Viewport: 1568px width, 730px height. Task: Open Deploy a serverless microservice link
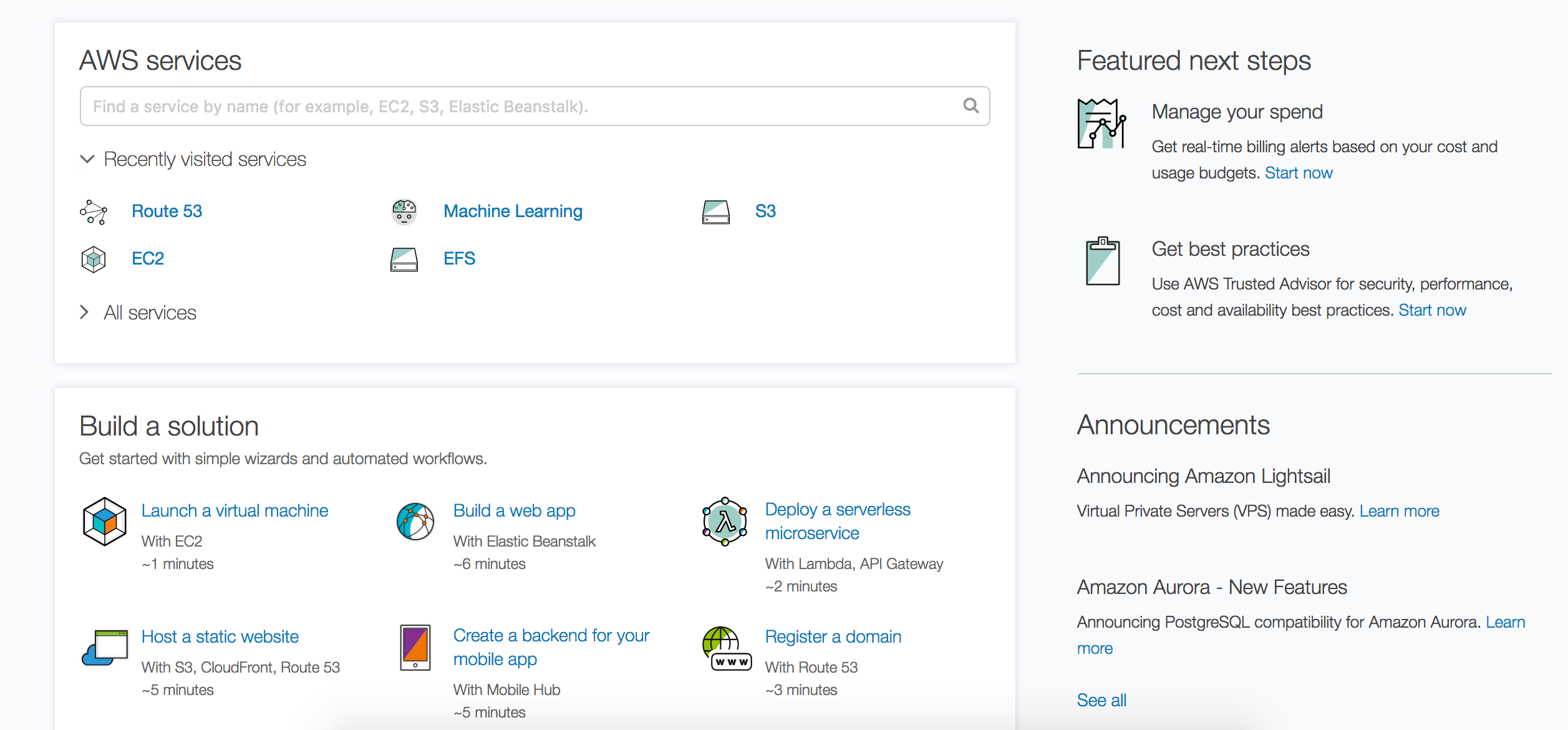tap(838, 521)
